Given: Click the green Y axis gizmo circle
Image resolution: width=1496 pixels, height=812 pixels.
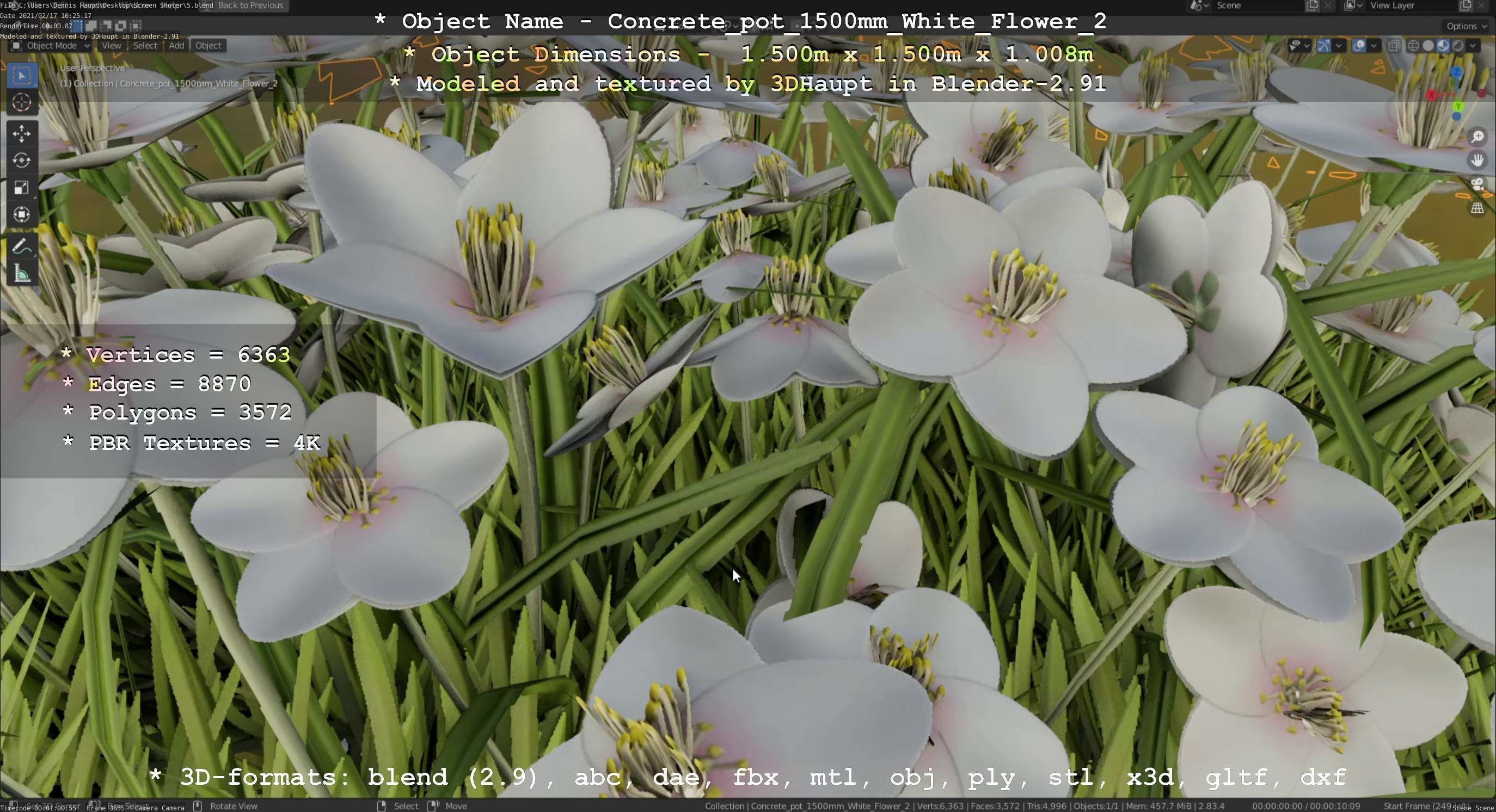Looking at the screenshot, I should click(1458, 106).
